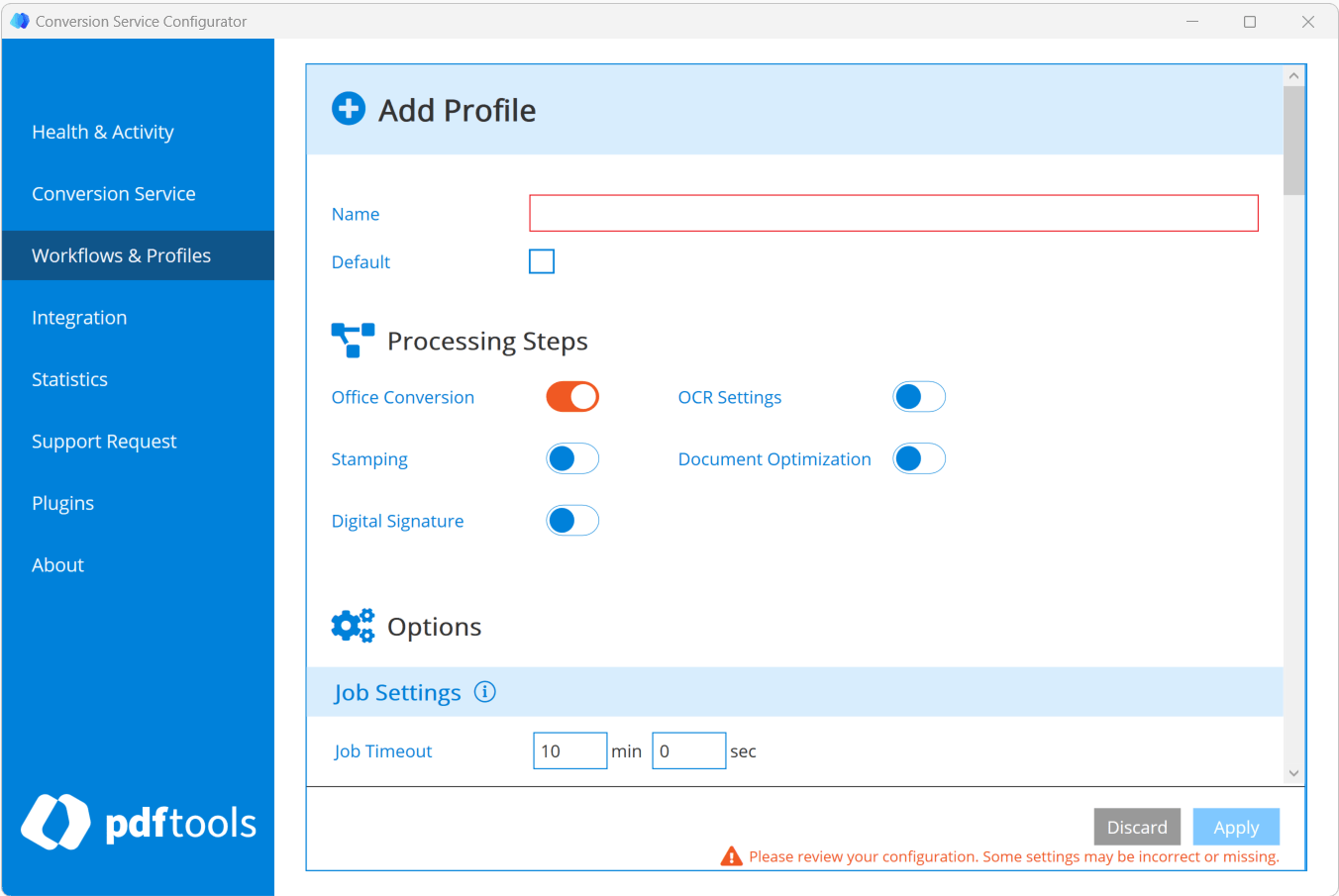Click the Options gears icon
The image size is (1339, 896).
click(353, 626)
